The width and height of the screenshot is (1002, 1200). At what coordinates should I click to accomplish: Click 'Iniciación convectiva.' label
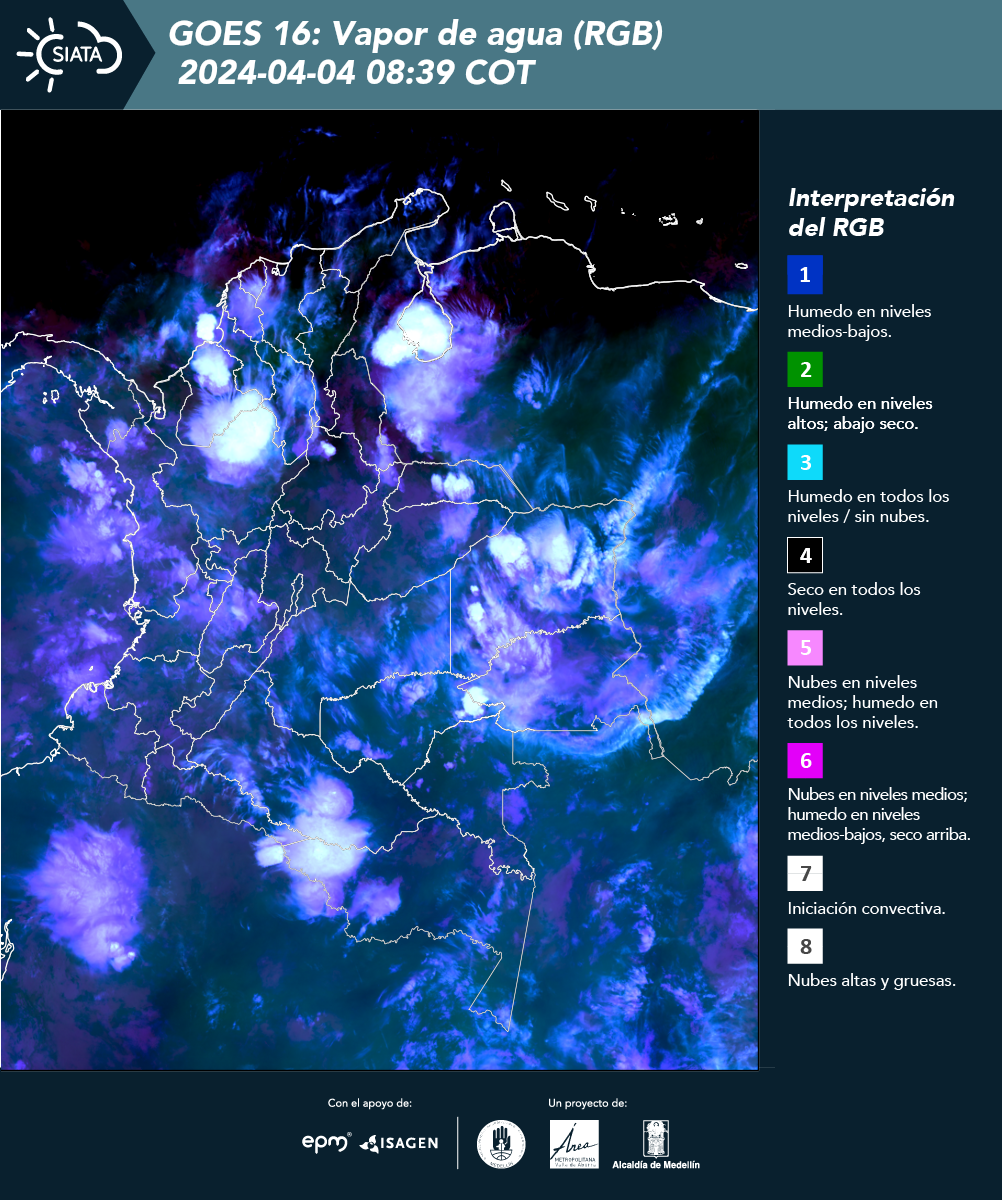click(x=866, y=909)
